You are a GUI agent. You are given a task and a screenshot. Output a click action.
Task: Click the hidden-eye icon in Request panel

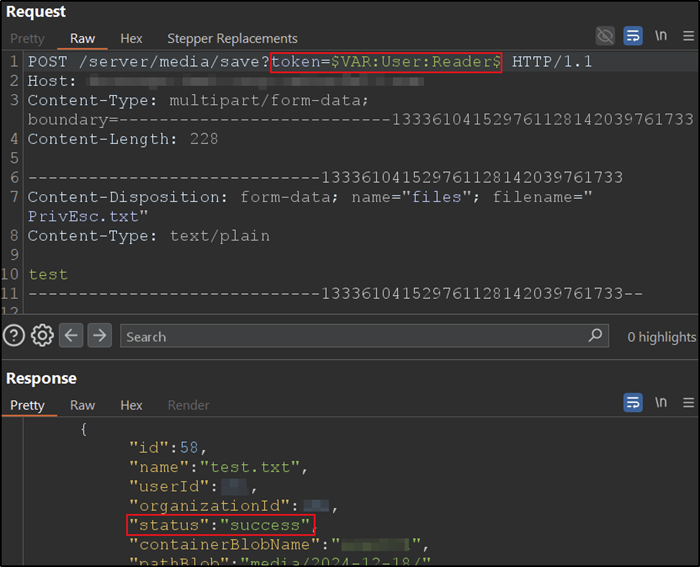pyautogui.click(x=605, y=37)
